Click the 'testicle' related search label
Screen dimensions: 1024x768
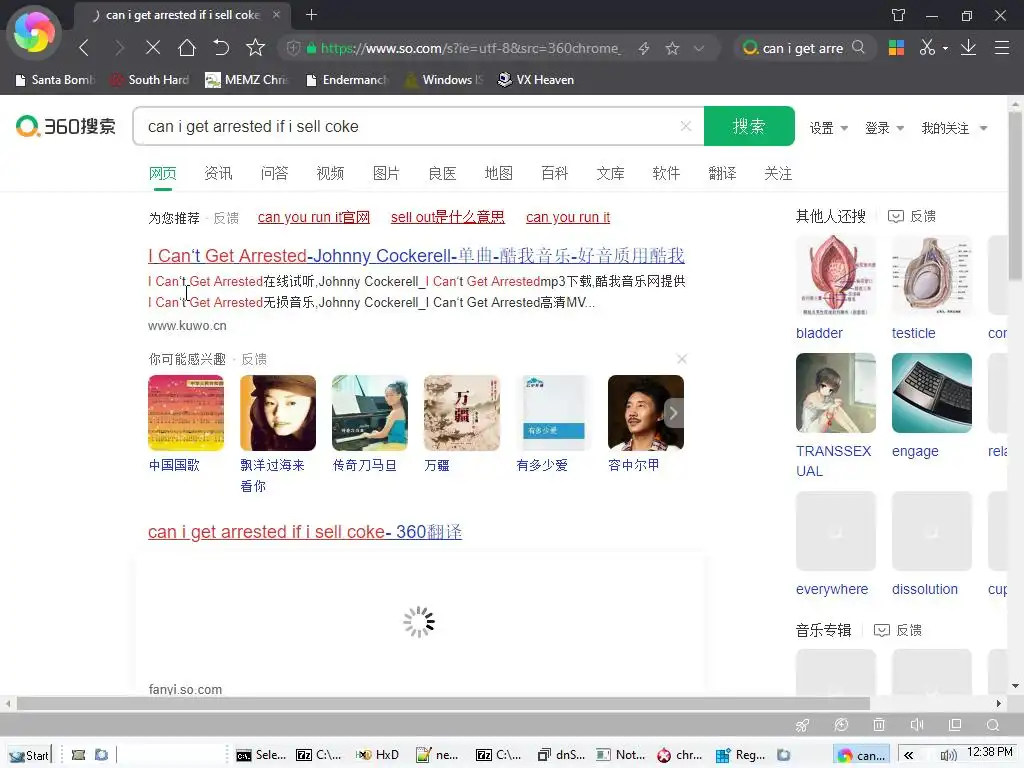(x=914, y=333)
